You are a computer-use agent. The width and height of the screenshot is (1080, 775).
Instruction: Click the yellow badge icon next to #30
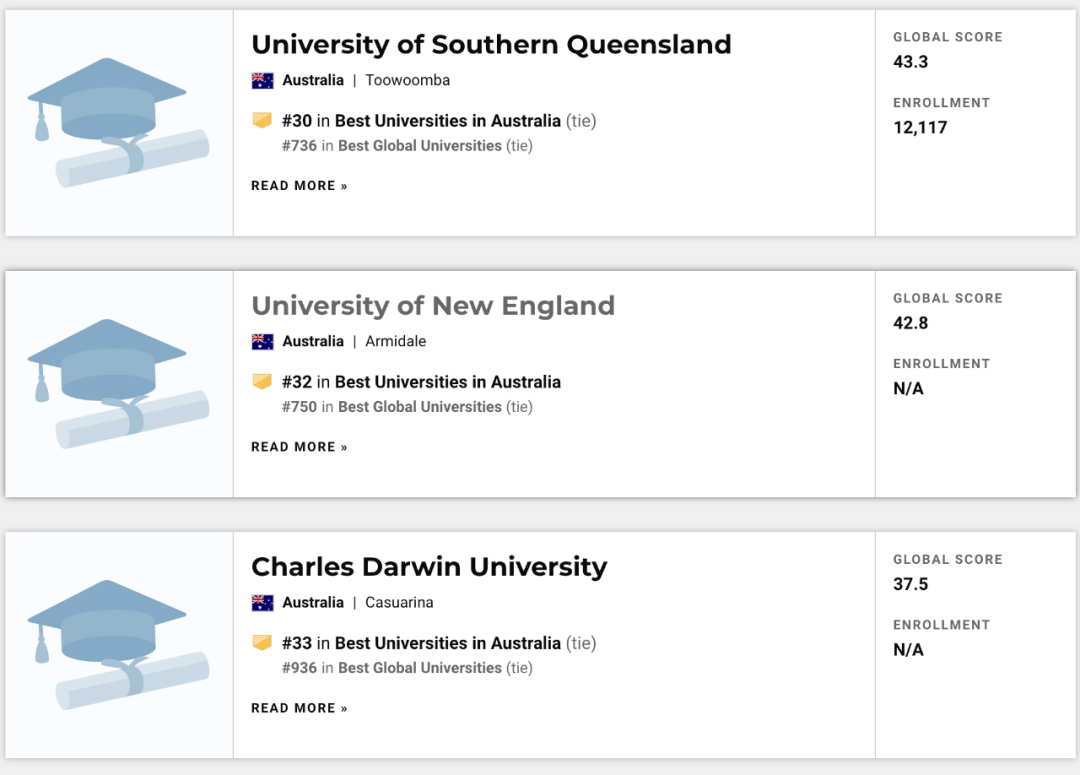click(x=262, y=121)
